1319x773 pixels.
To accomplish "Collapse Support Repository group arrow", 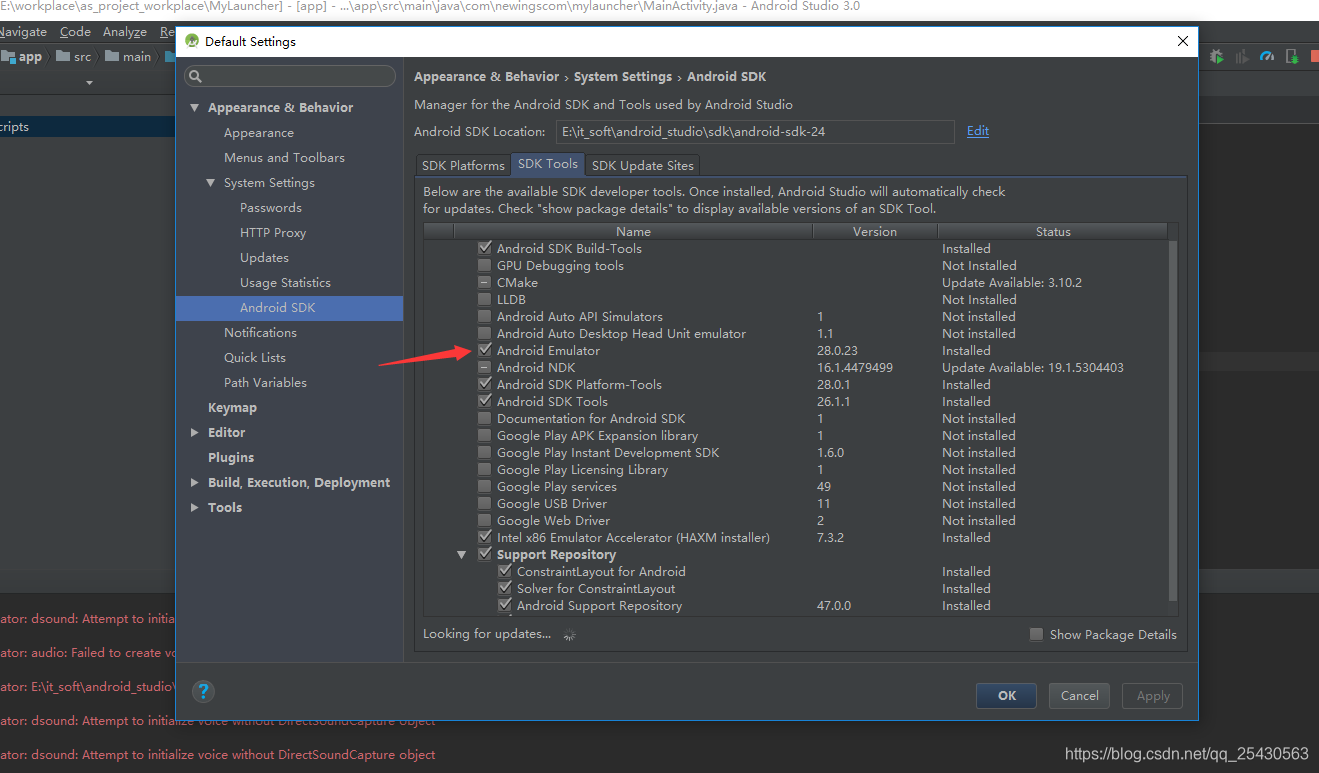I will (462, 554).
